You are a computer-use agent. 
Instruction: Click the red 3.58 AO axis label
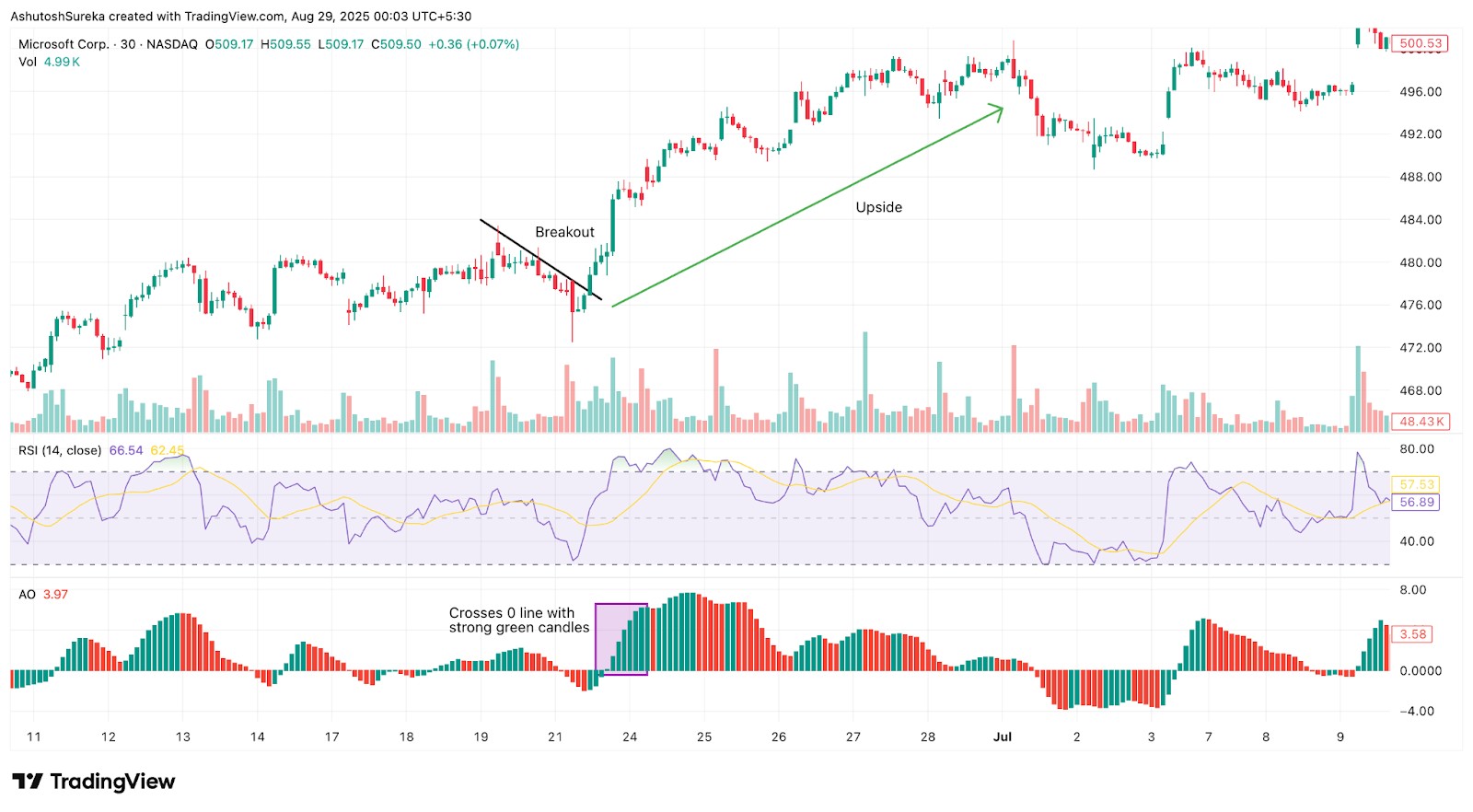[1413, 634]
